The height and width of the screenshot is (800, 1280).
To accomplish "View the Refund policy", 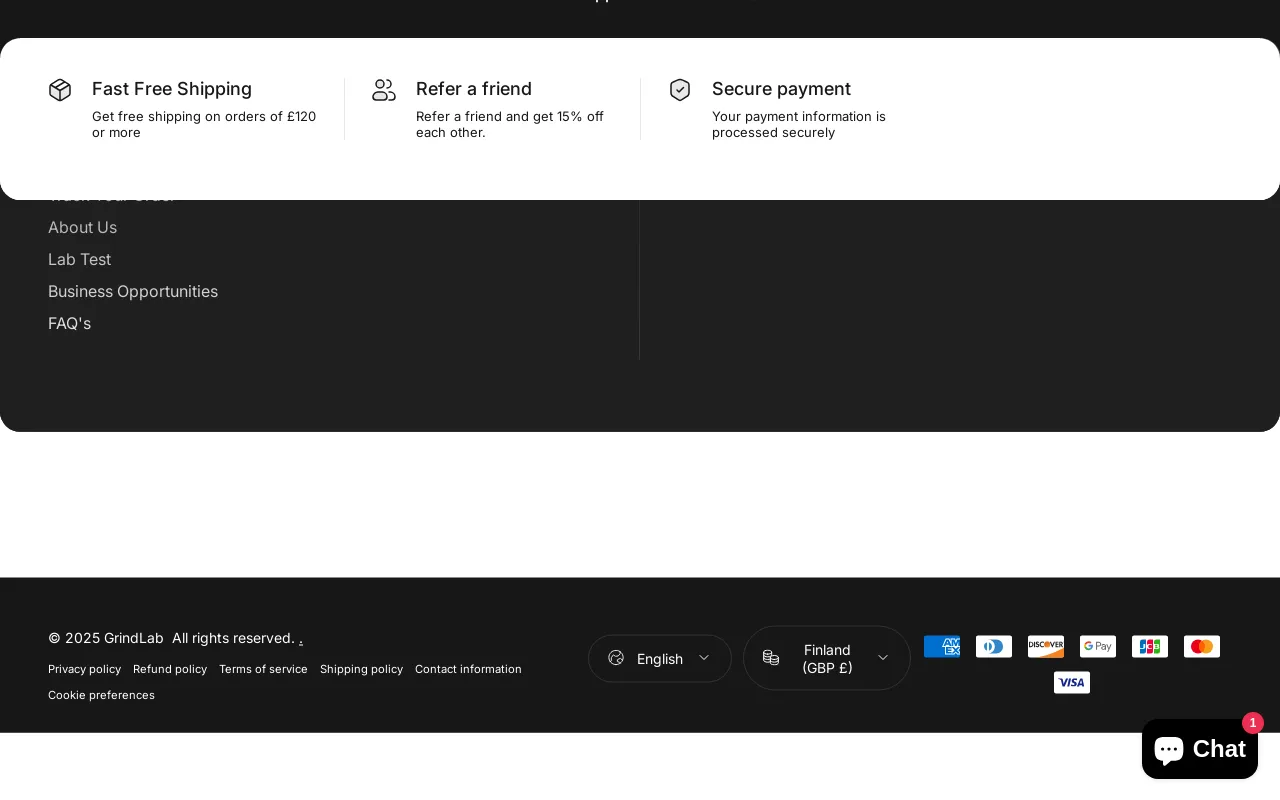I will [x=170, y=670].
